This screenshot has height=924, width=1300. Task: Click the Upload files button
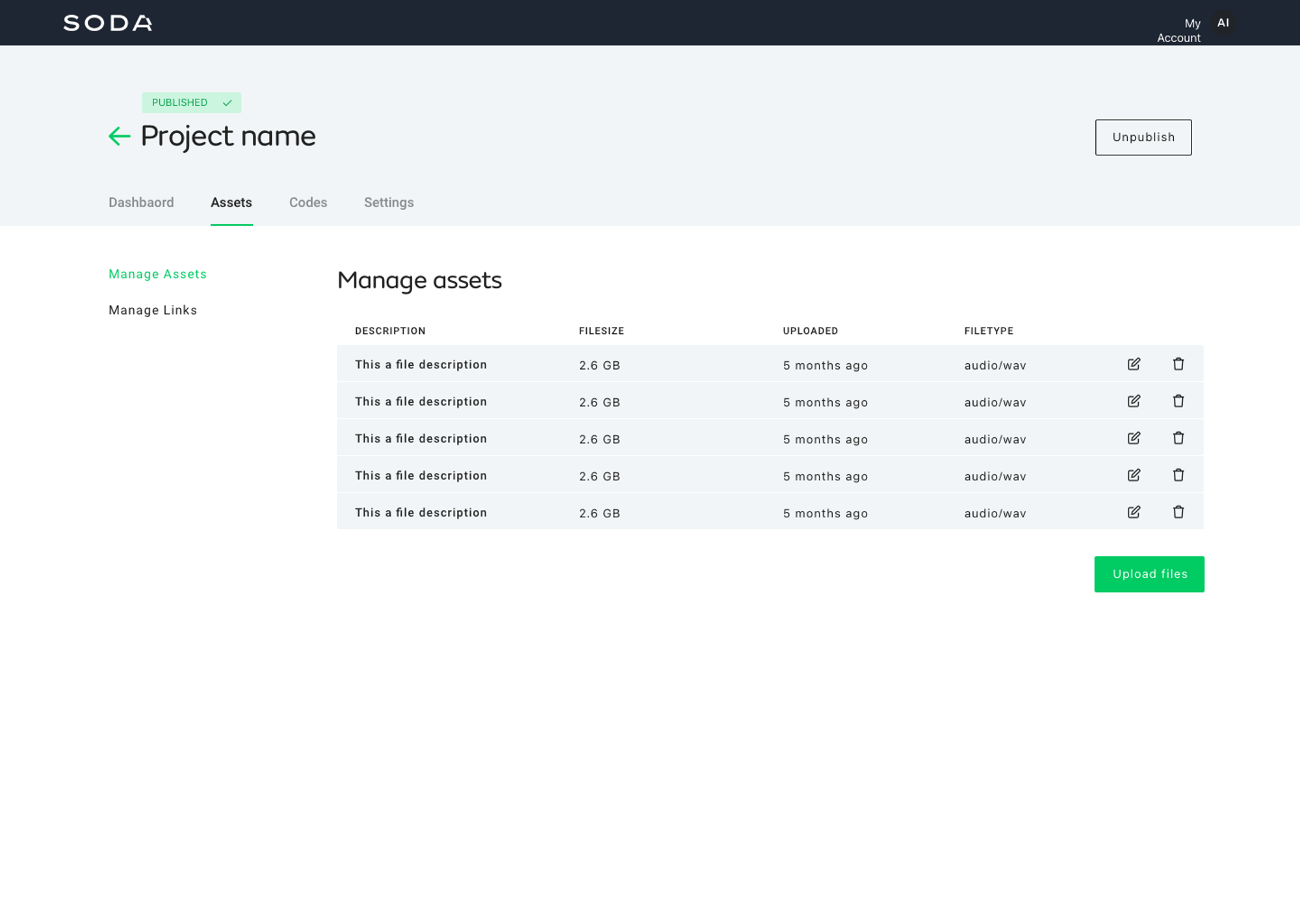[x=1149, y=574]
